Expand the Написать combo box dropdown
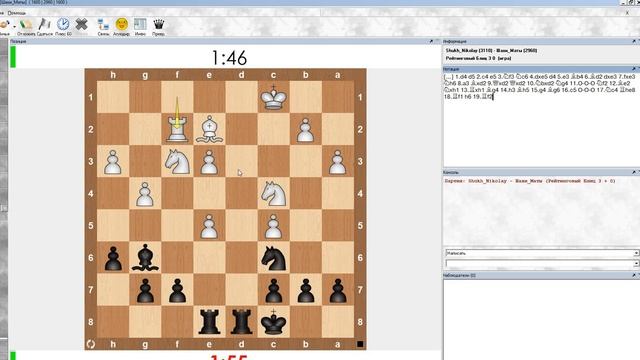Screen dimensions: 640x360 pos(636,253)
